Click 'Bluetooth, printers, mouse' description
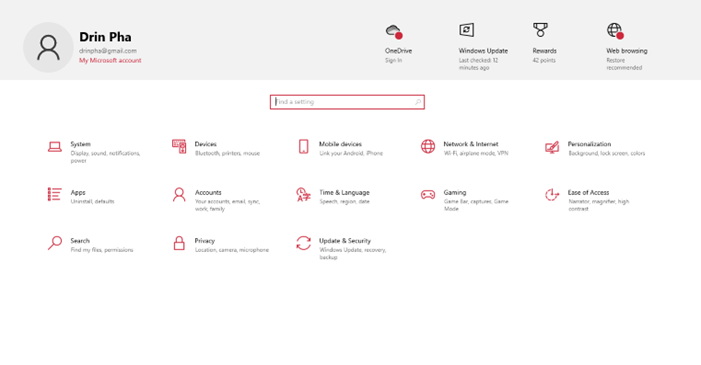Viewport: 701px width, 365px height. point(227,153)
